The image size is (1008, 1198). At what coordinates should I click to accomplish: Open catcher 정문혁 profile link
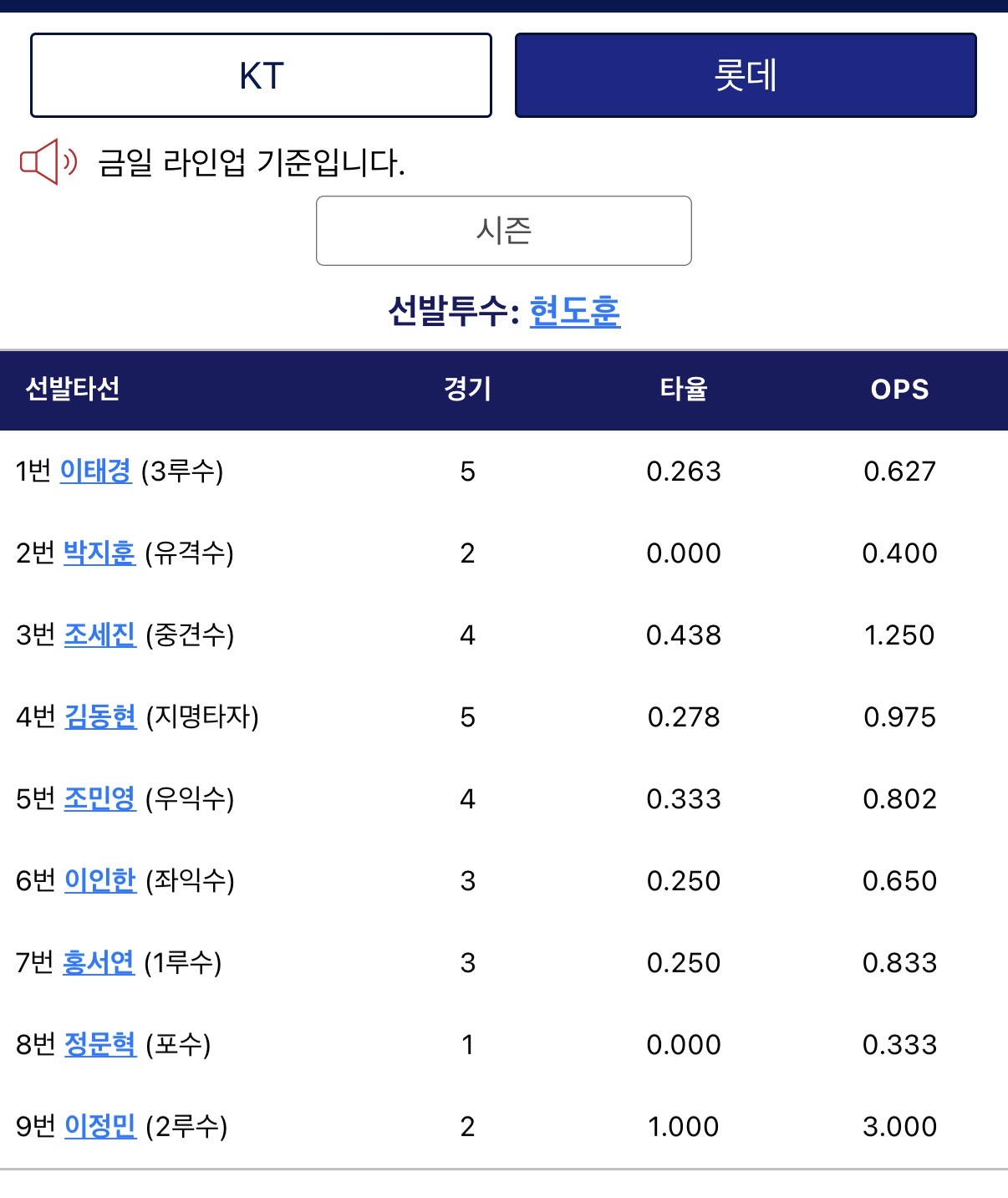100,1044
